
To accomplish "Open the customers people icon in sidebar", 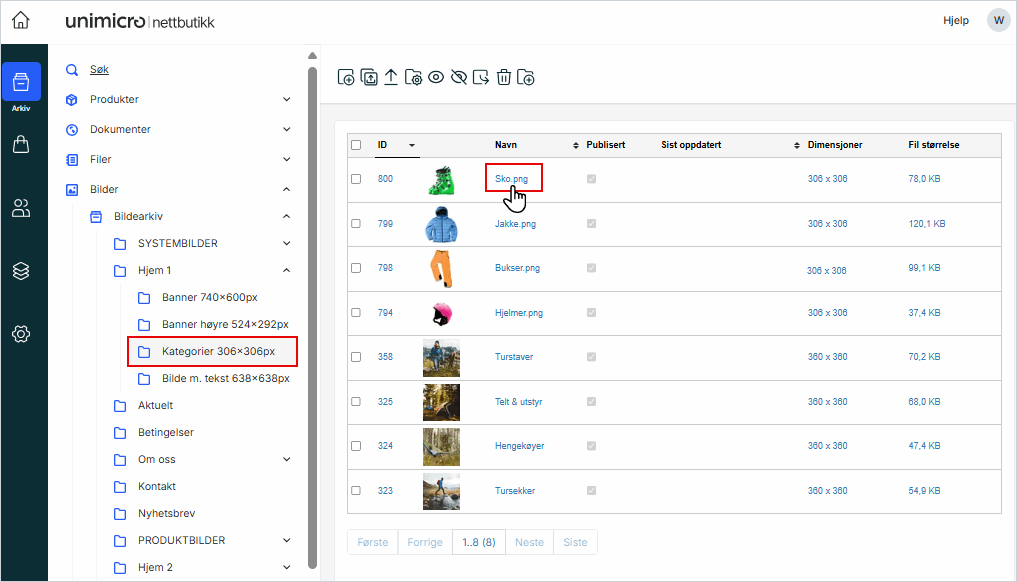I will (21, 208).
